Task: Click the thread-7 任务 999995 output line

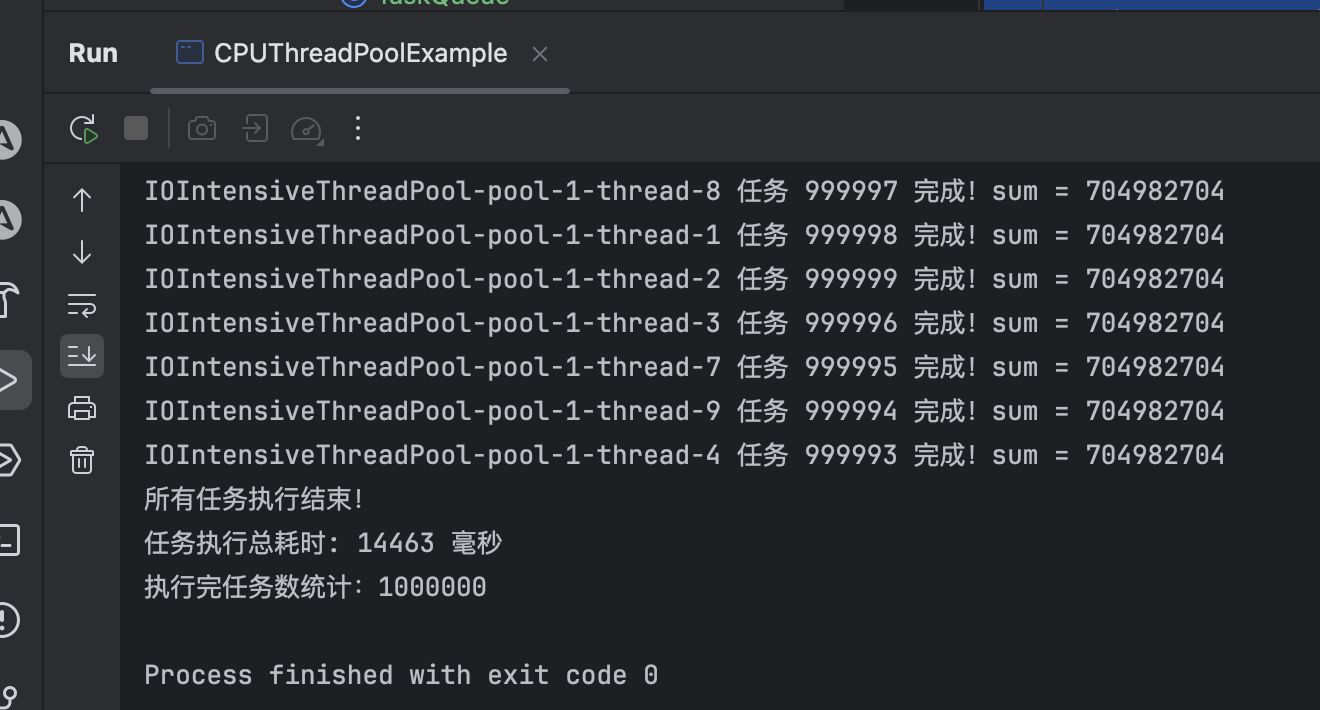Action: (684, 367)
